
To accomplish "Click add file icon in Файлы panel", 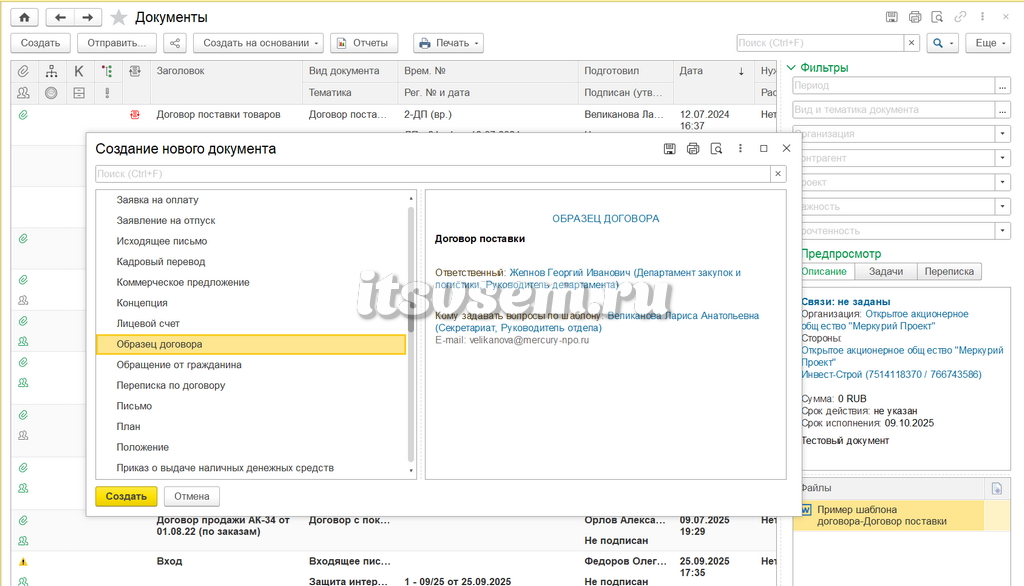I will [997, 489].
